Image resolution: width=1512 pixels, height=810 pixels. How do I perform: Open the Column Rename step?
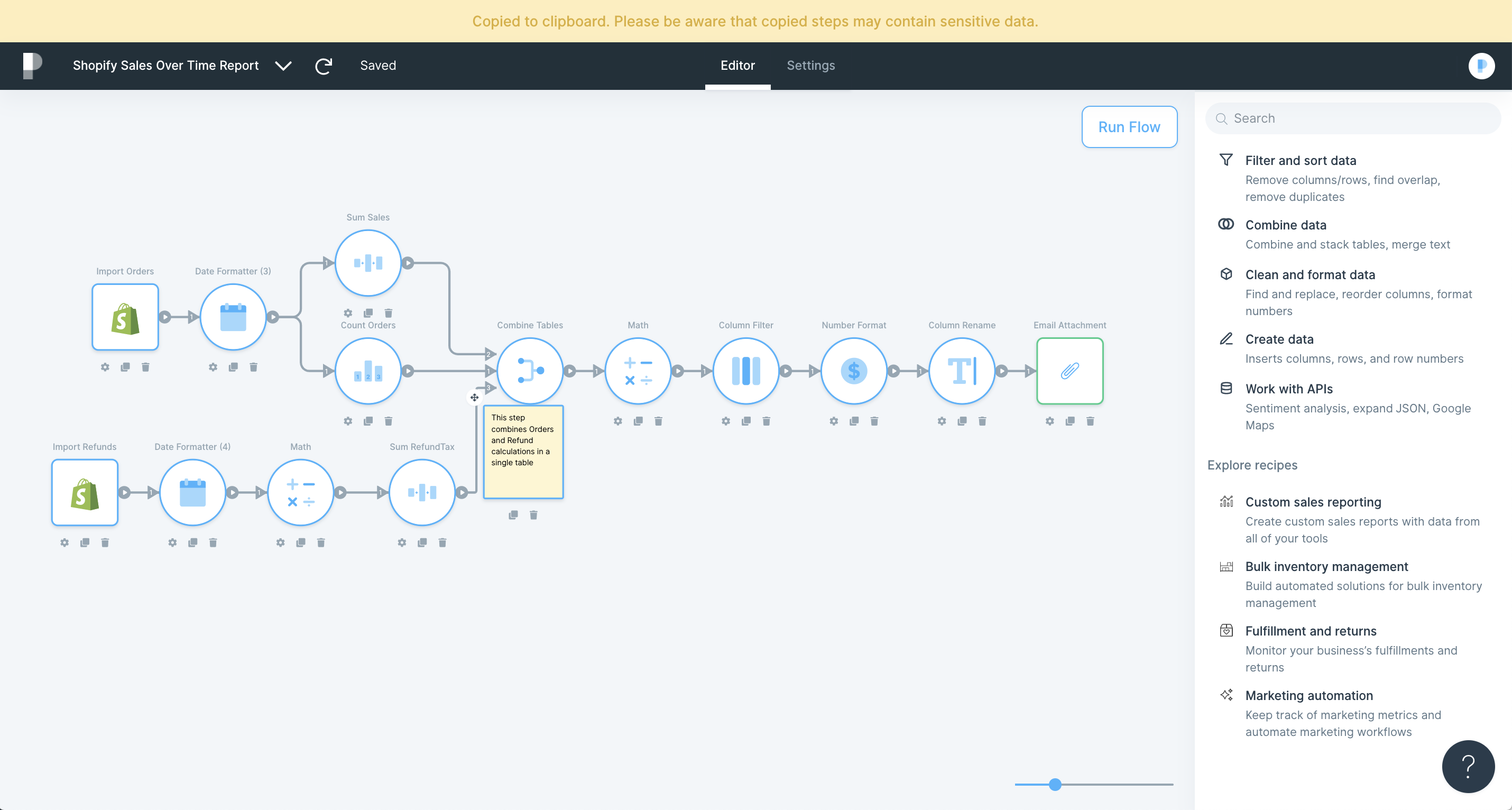point(962,371)
